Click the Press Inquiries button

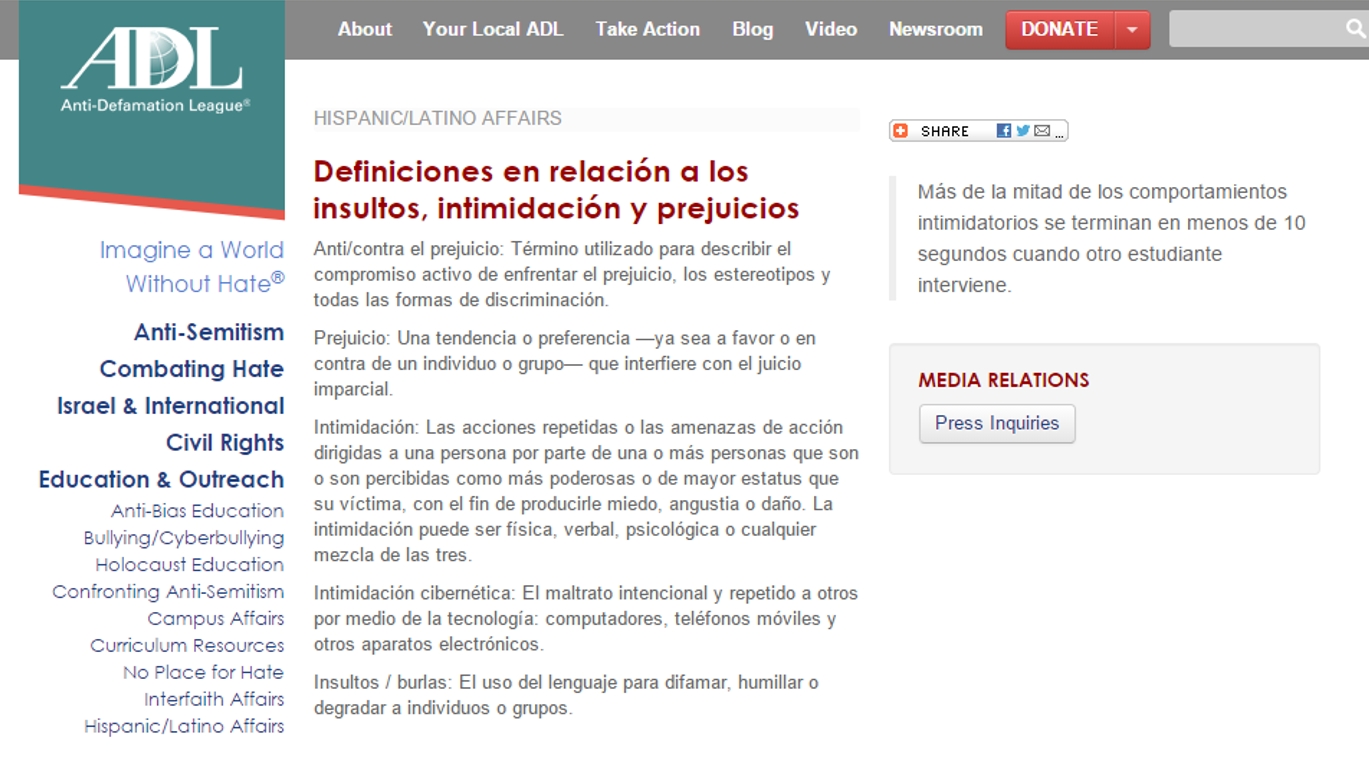pyautogui.click(x=996, y=423)
